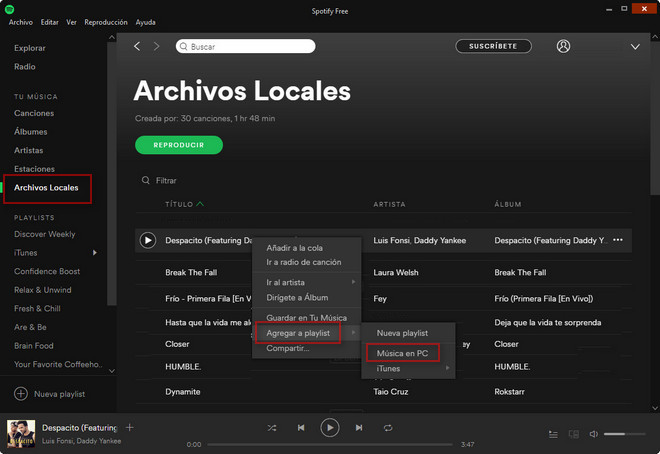Open the devices available icon

tap(574, 434)
